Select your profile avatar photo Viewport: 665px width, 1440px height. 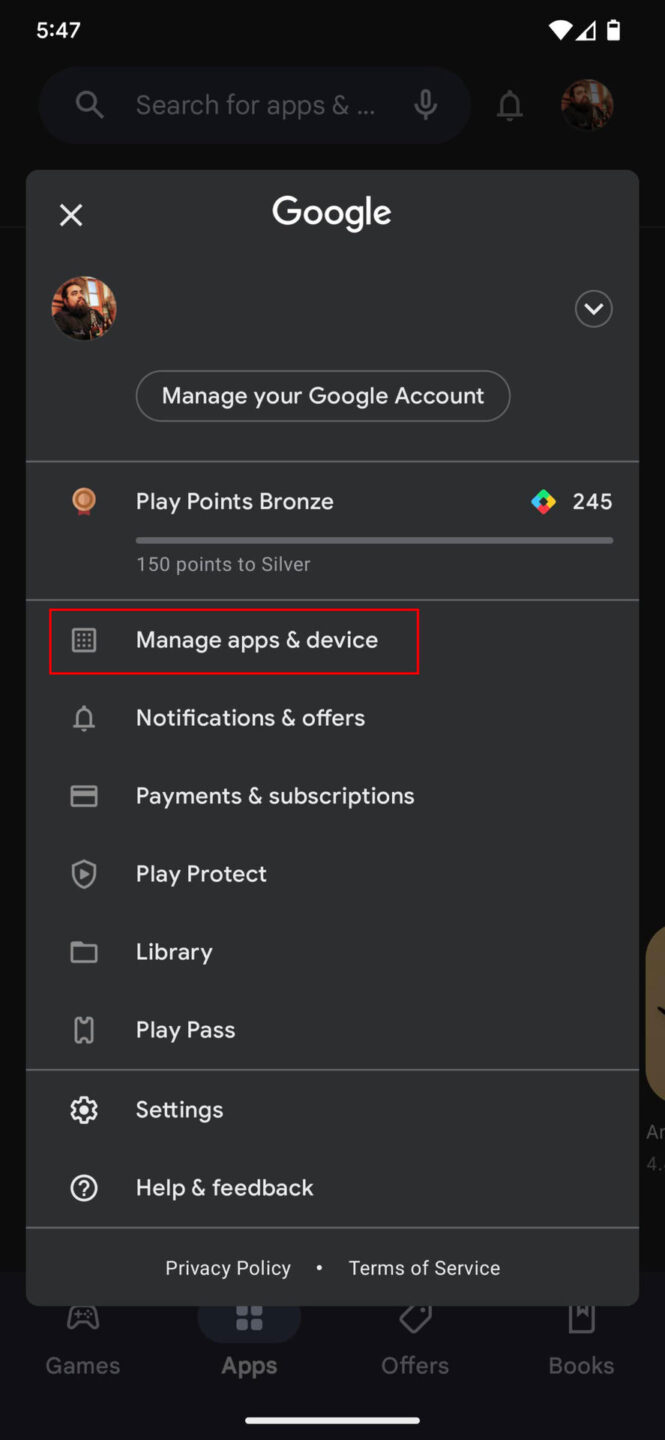(x=84, y=308)
